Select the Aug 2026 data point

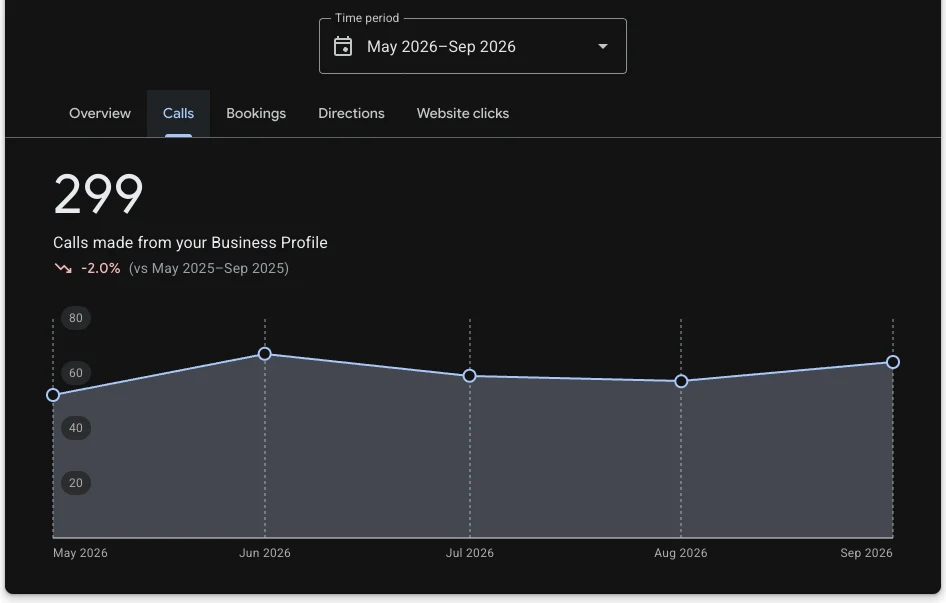pos(681,381)
